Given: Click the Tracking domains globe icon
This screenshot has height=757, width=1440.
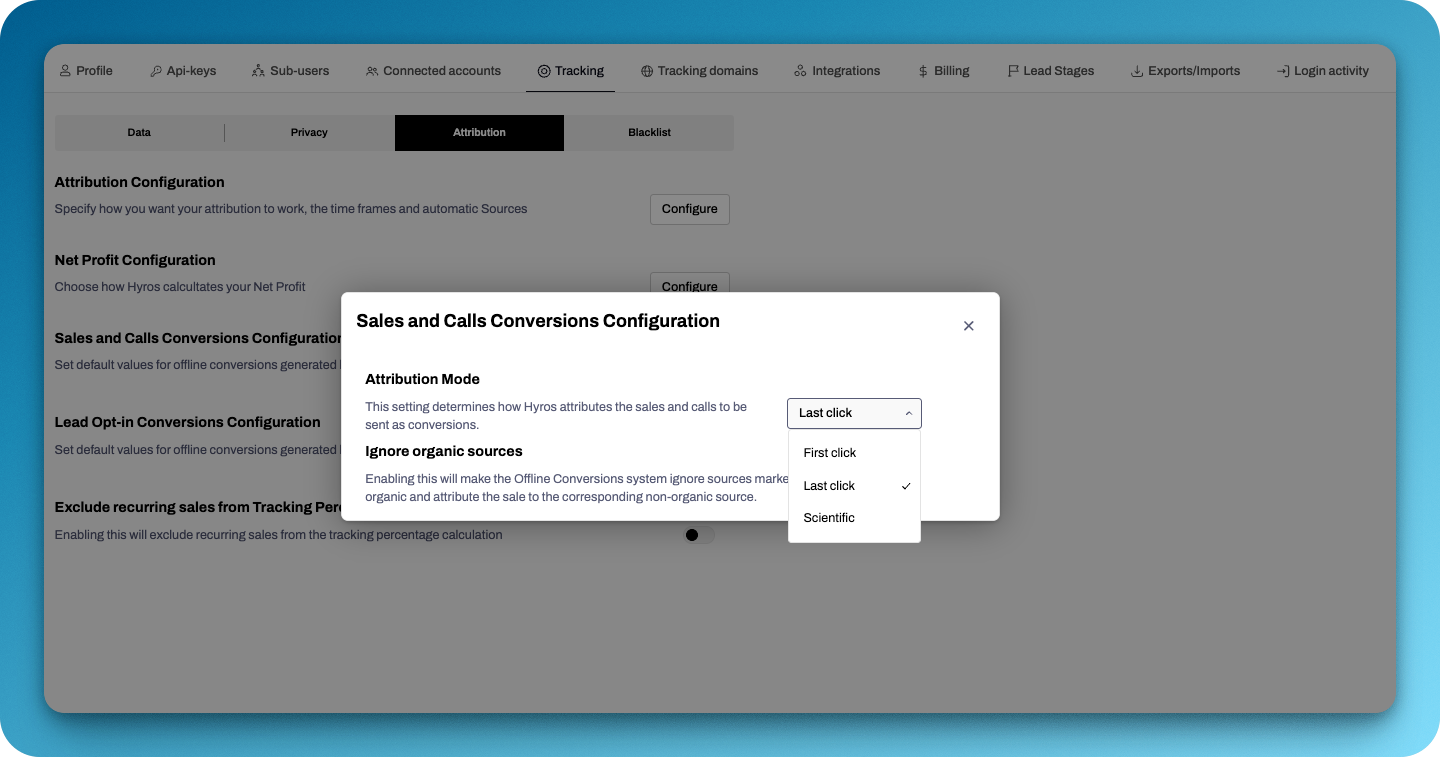Looking at the screenshot, I should [x=647, y=71].
